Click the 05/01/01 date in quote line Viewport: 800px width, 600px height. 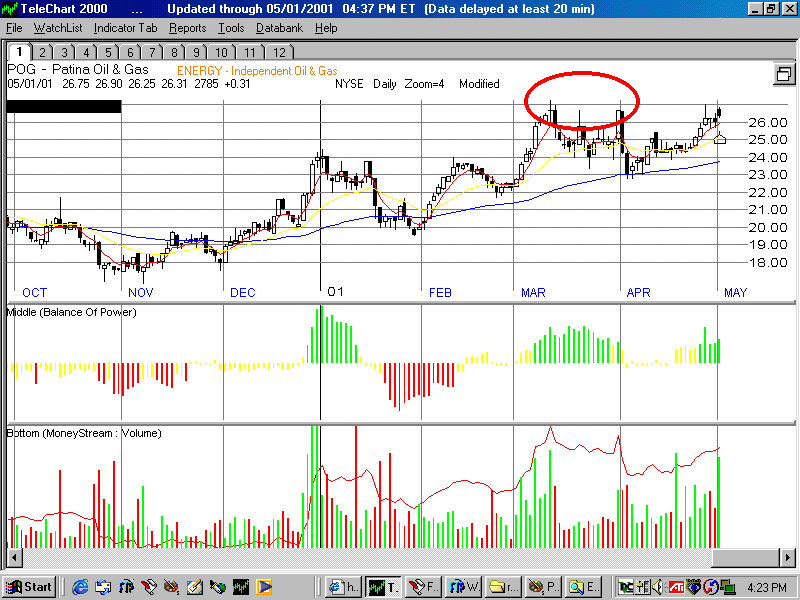(30, 84)
